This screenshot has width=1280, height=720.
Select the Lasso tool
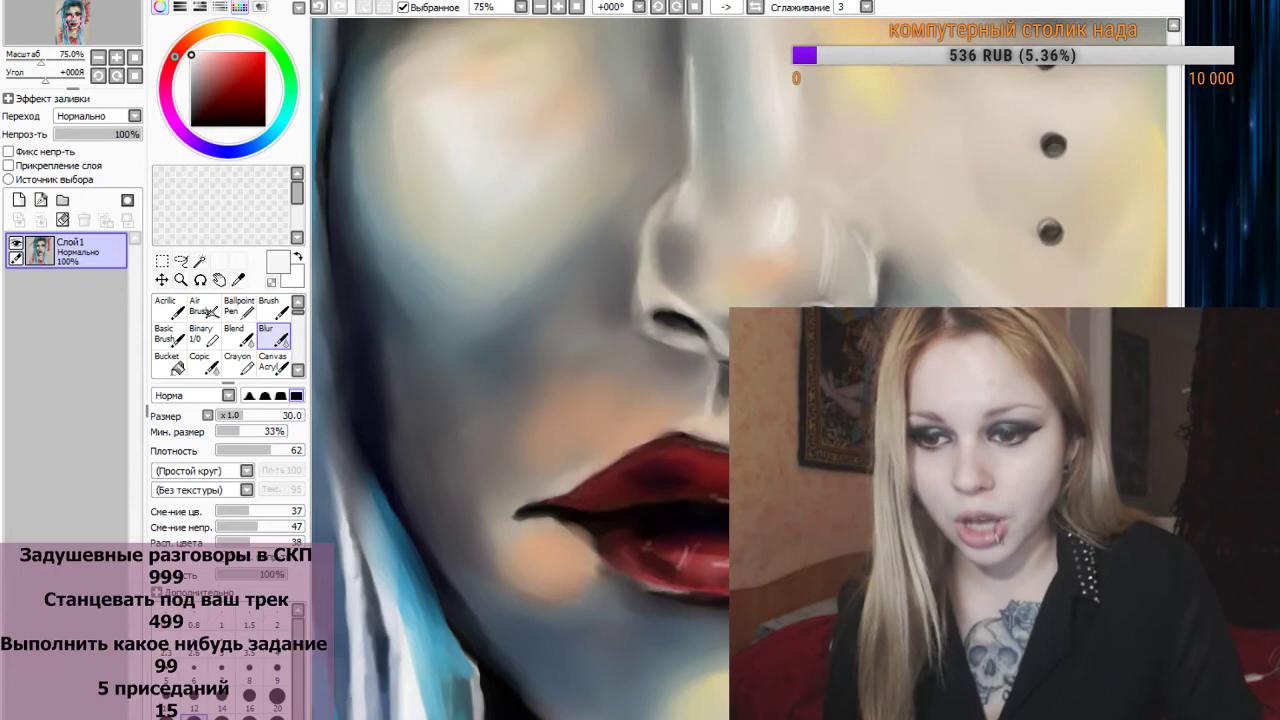[181, 262]
